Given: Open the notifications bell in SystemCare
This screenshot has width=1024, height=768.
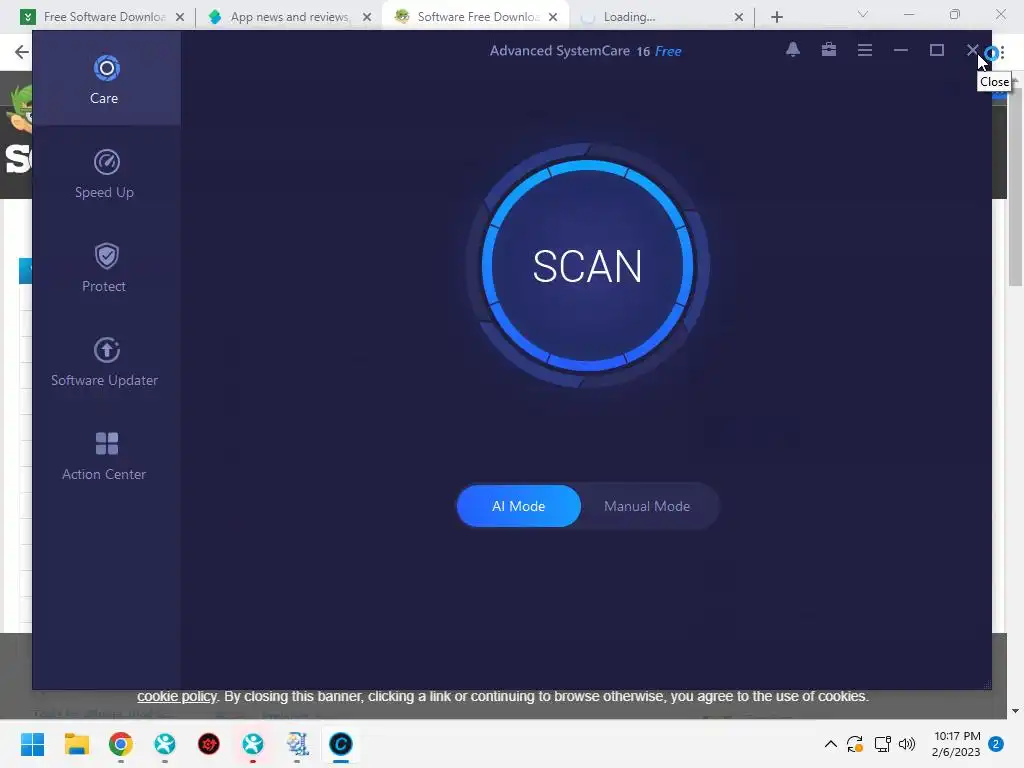Looking at the screenshot, I should (x=793, y=50).
